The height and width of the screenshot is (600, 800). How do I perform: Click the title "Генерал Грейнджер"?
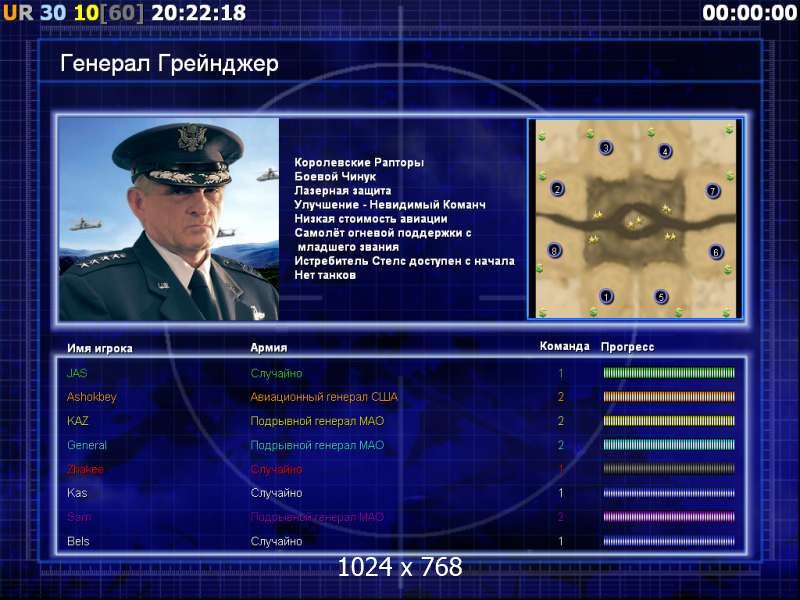[169, 64]
